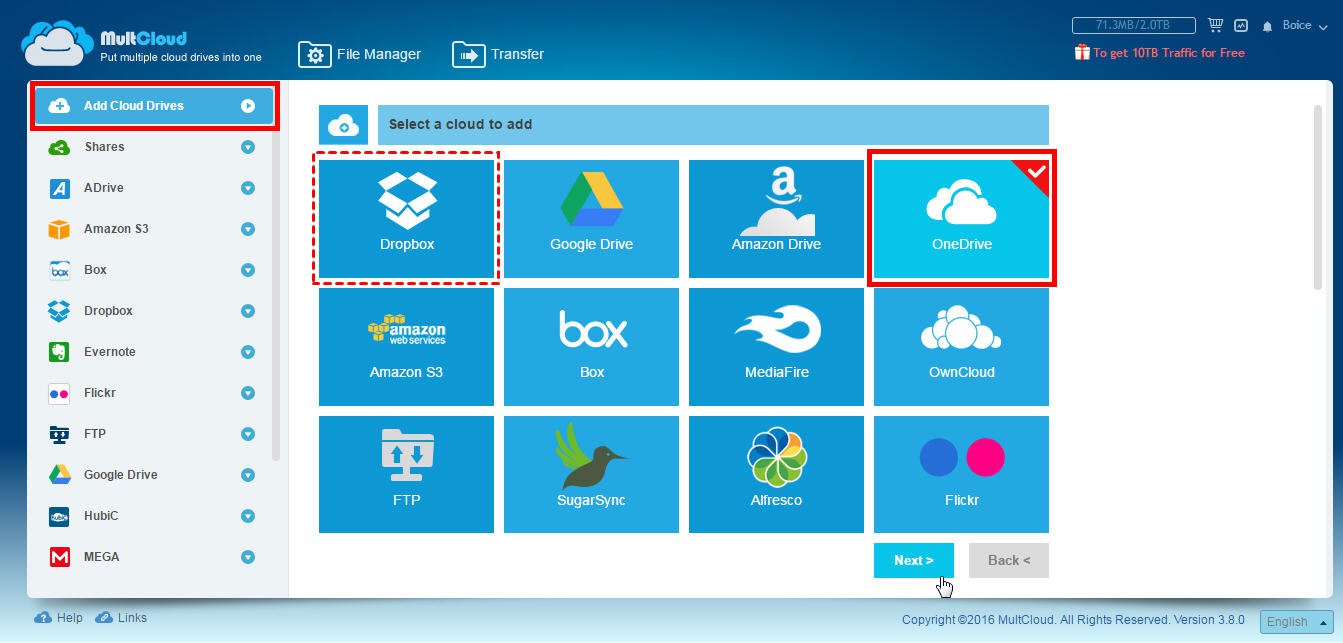Viewport: 1343px width, 643px height.
Task: Expand the Flickr sidebar arrow
Action: point(248,393)
